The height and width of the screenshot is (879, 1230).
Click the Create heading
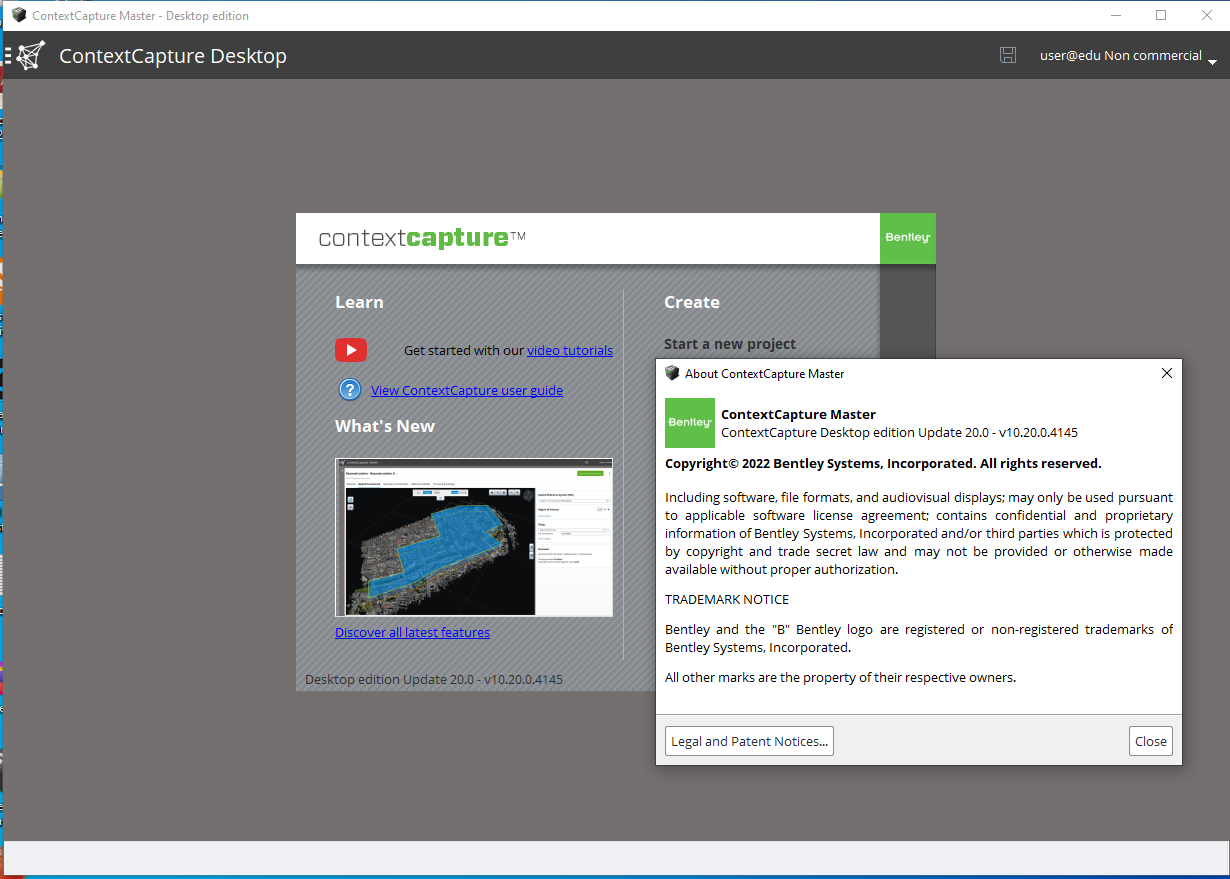[692, 302]
